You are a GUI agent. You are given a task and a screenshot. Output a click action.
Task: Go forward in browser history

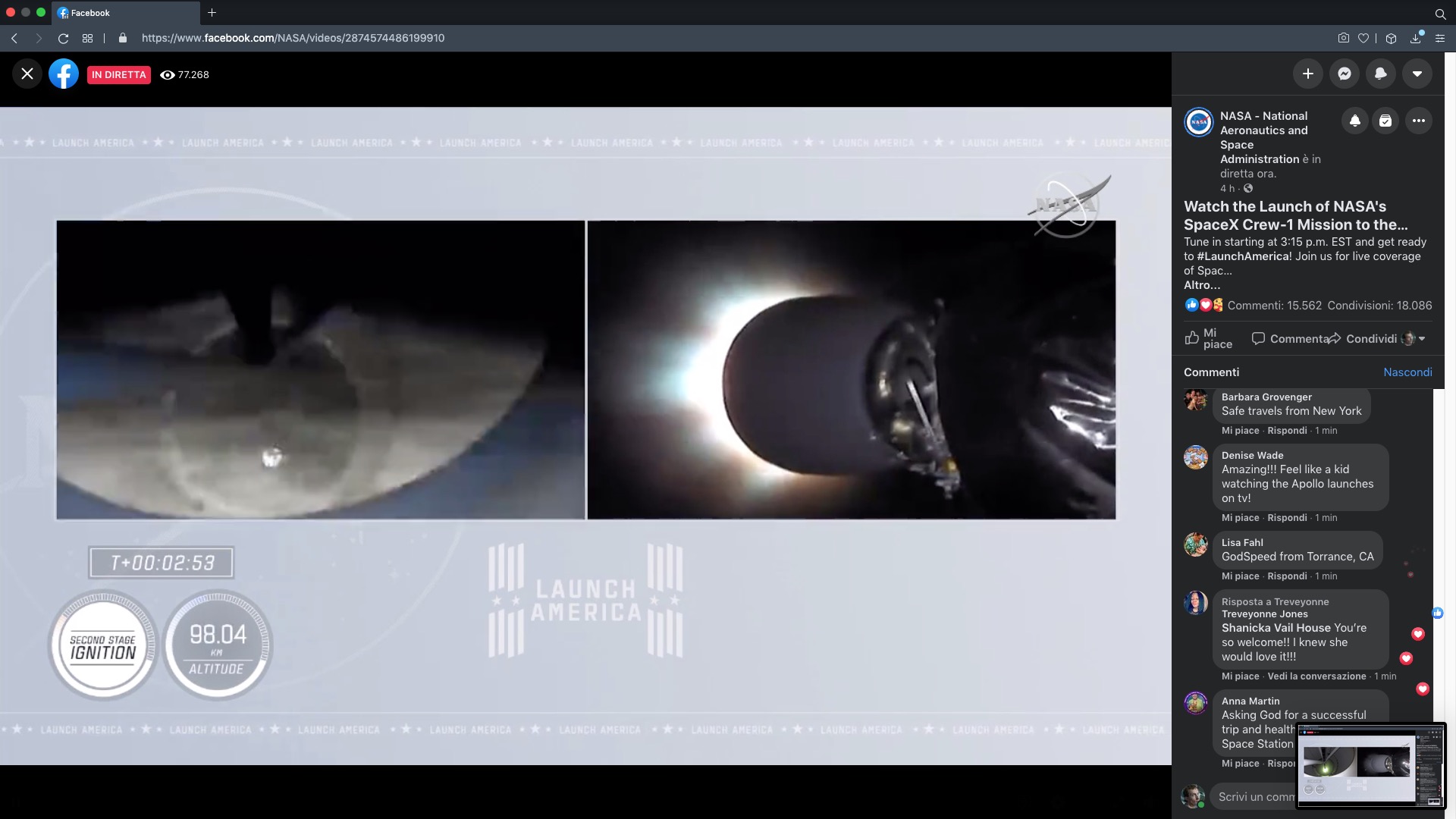(39, 38)
